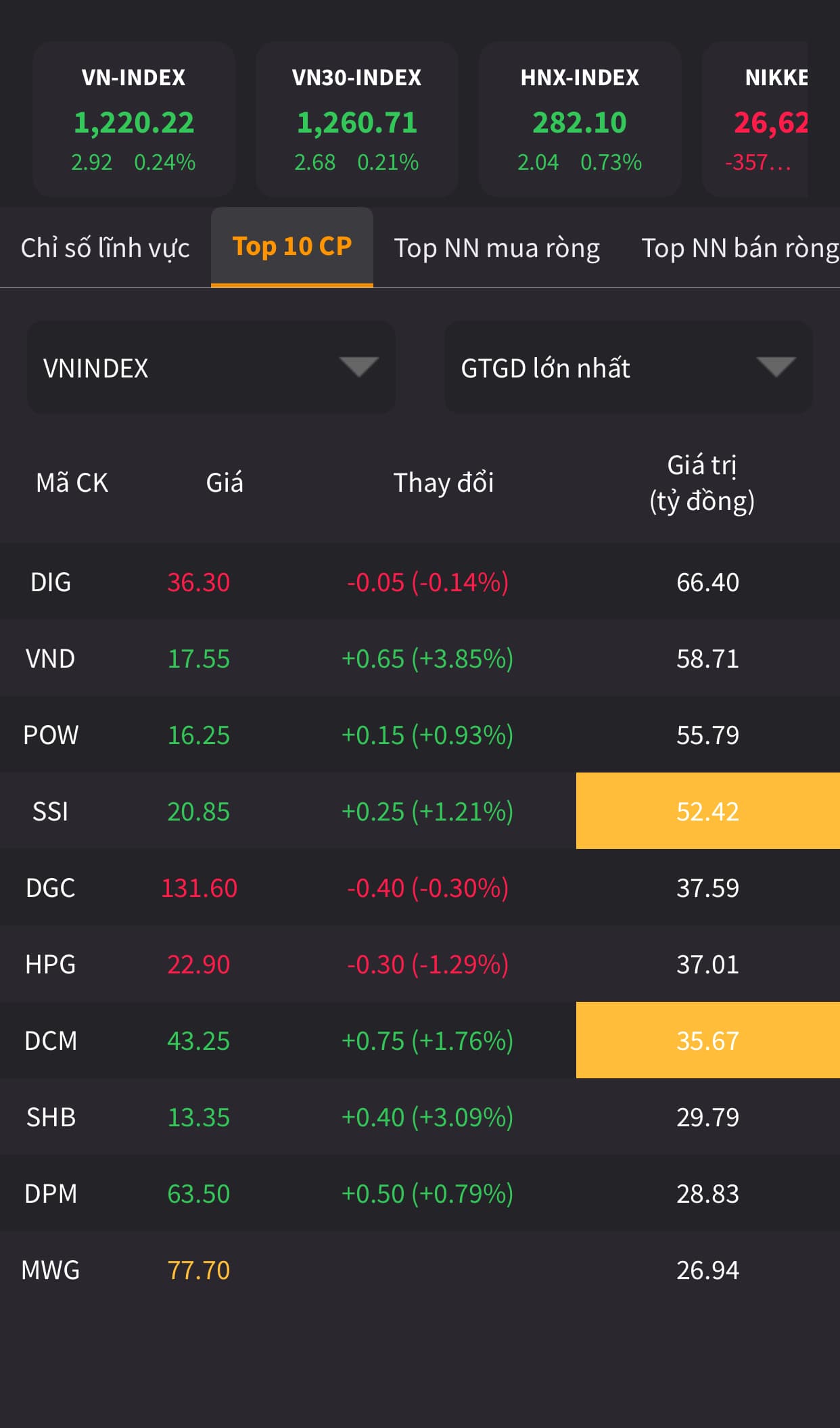Screen dimensions: 840x1428
Task: Switch to Chỉ số lĩnh vực tab
Action: [106, 248]
